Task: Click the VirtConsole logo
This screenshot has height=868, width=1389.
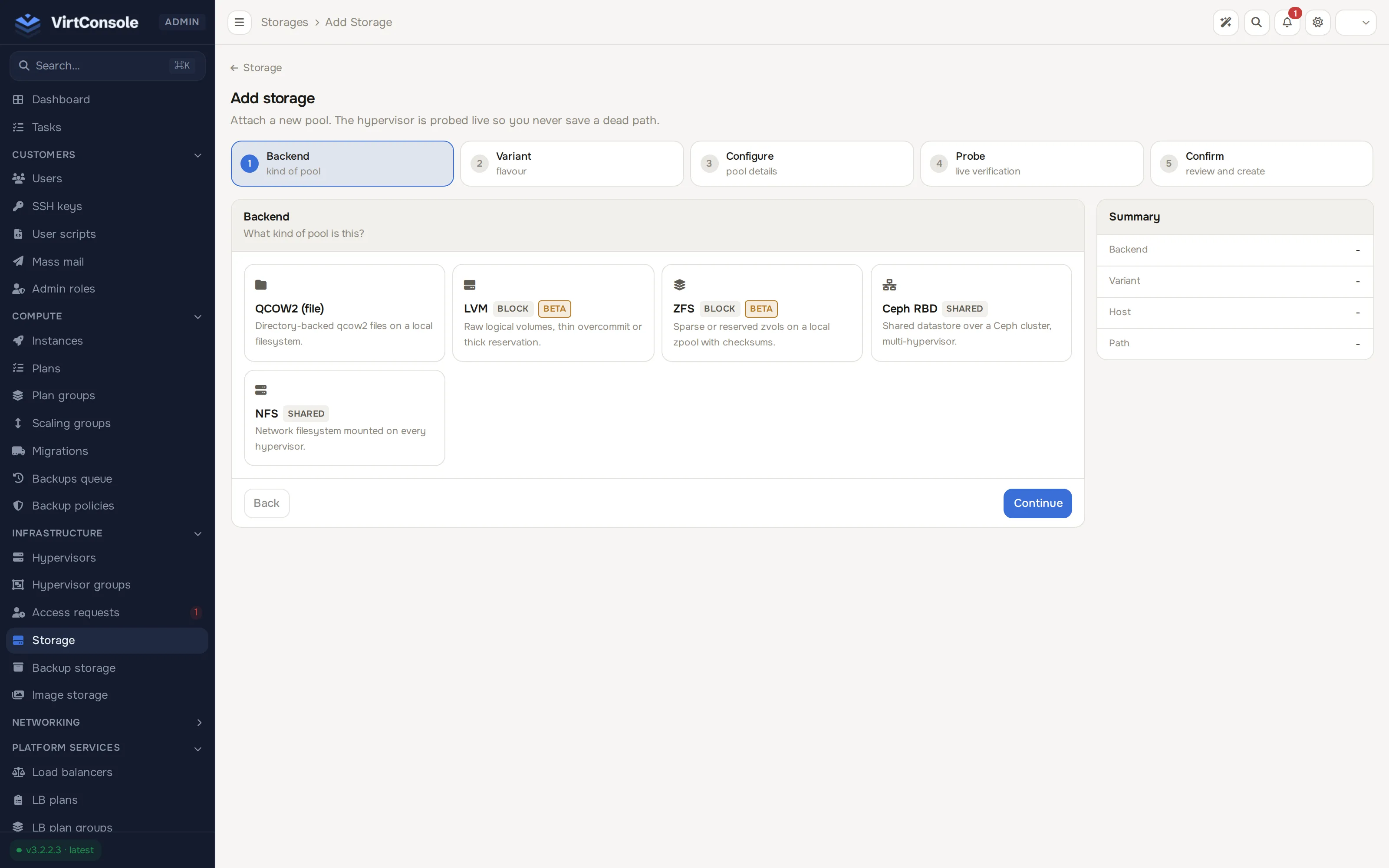Action: (77, 23)
